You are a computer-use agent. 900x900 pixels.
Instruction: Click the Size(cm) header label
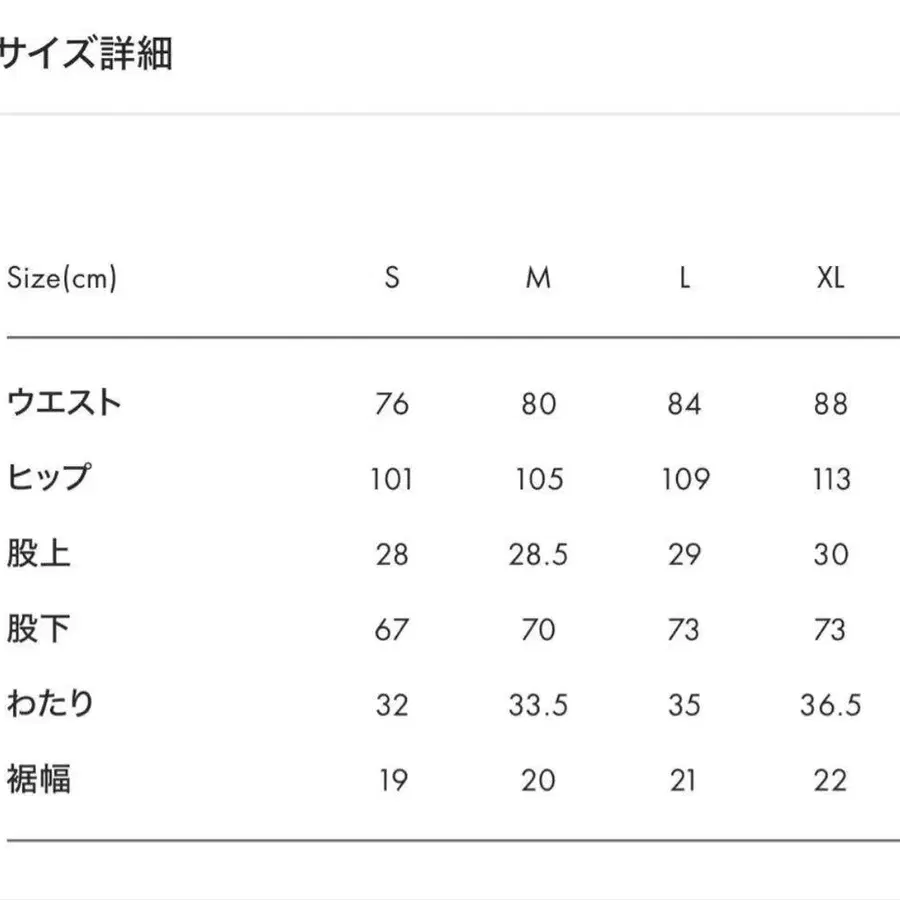(x=62, y=278)
